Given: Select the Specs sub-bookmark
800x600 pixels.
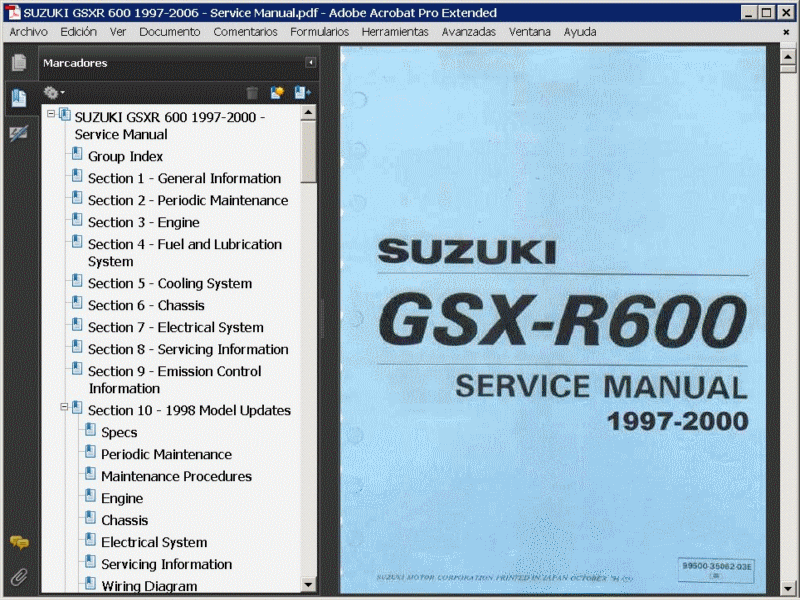Looking at the screenshot, I should point(119,433).
